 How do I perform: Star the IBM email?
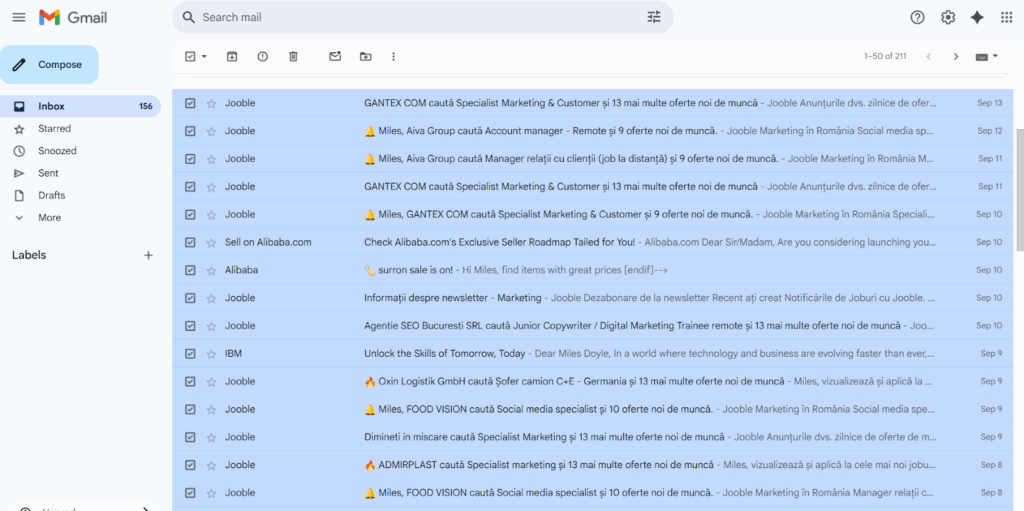tap(211, 354)
